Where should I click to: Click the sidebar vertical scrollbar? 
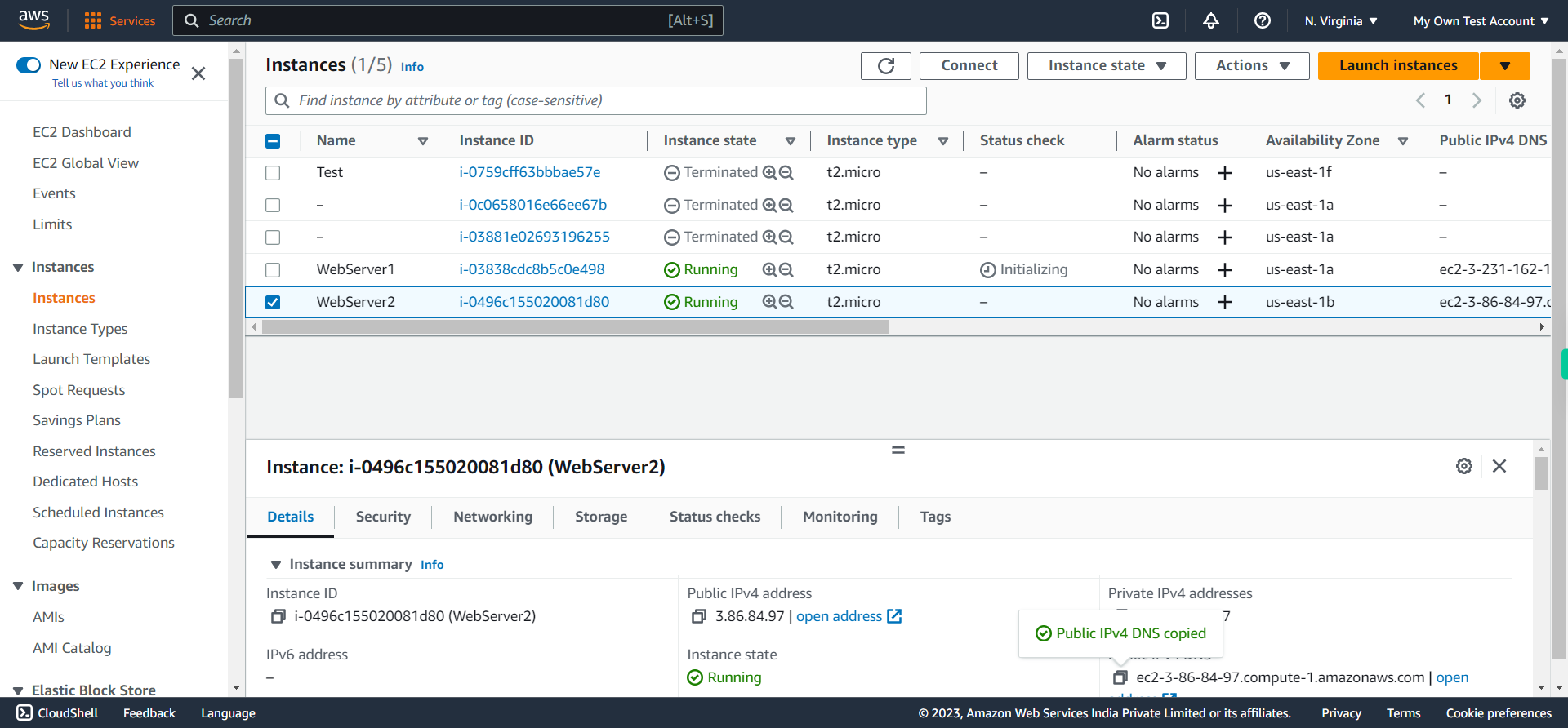coord(237,229)
